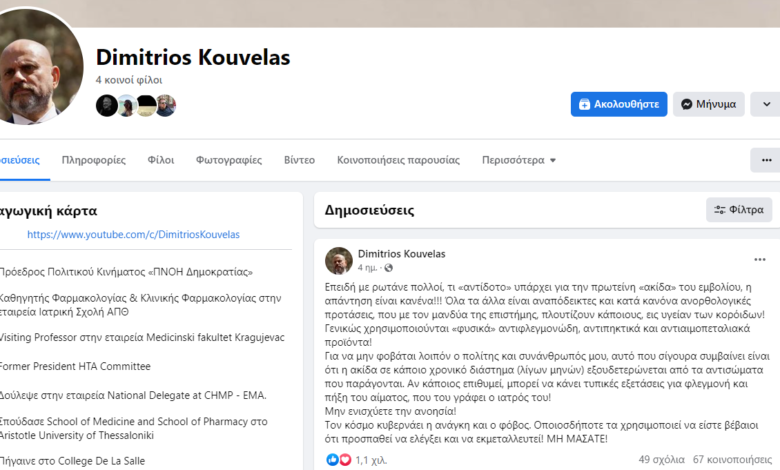
Task: Open the DimitriosKouvelas YouTube channel link
Action: click(x=133, y=234)
